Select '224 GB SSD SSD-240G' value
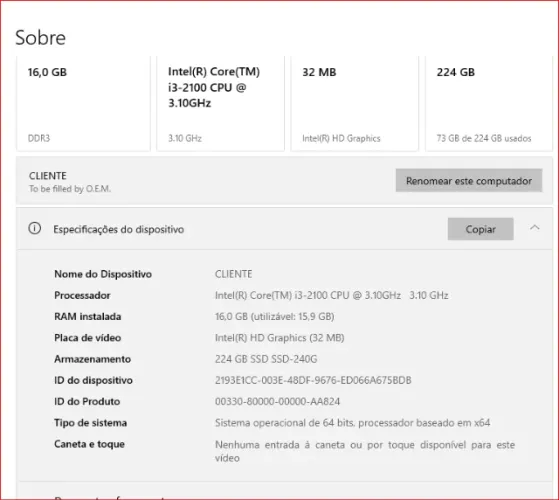This screenshot has height=500, width=559. pos(266,359)
